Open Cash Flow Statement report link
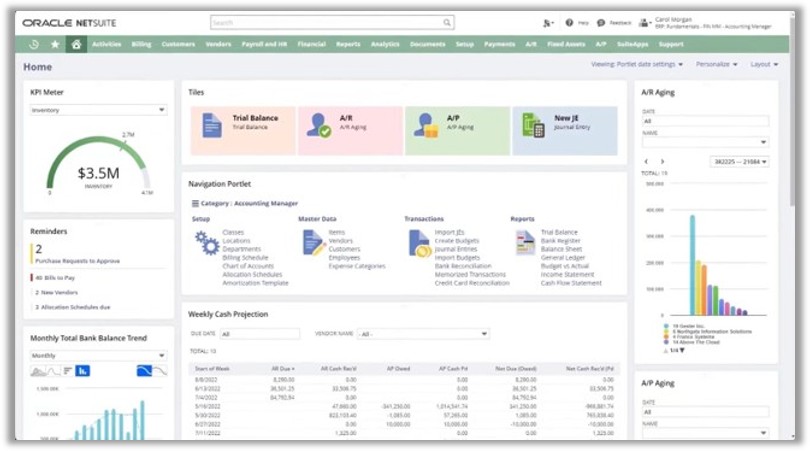 (x=571, y=283)
